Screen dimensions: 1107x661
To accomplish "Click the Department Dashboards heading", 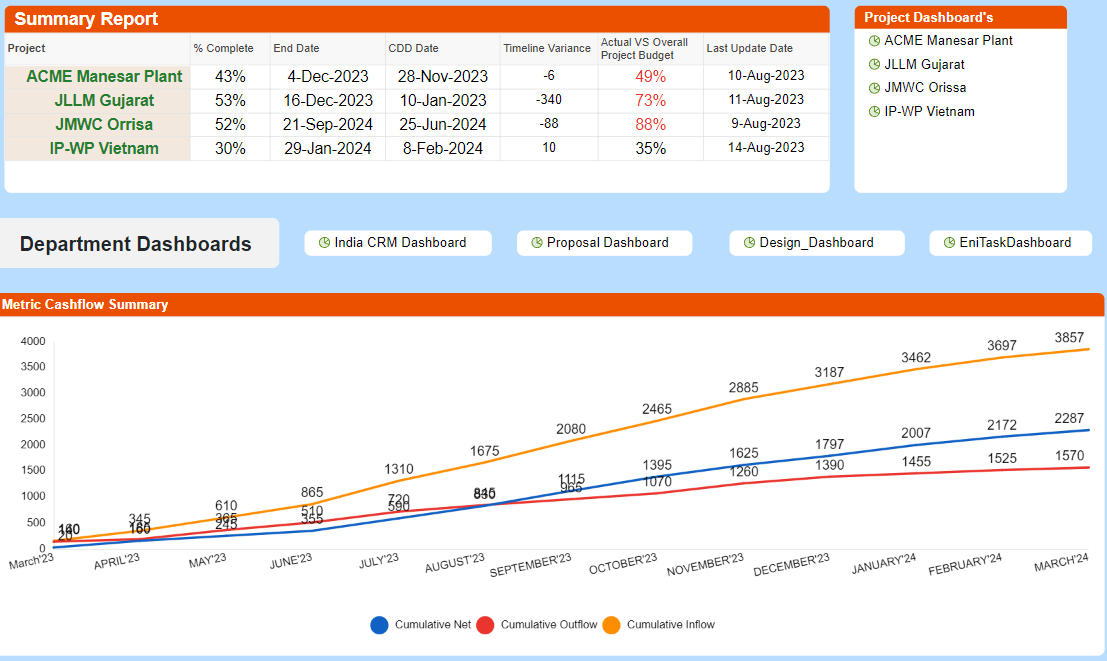I will (136, 244).
